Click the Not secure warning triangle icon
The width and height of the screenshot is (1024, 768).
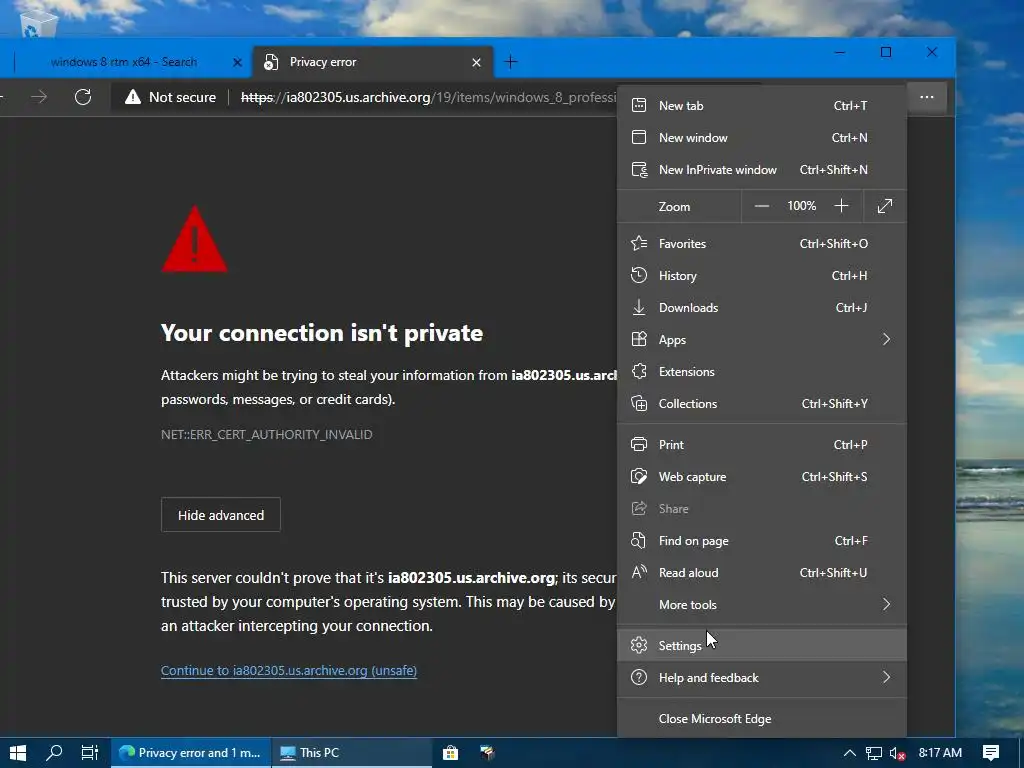pos(133,97)
